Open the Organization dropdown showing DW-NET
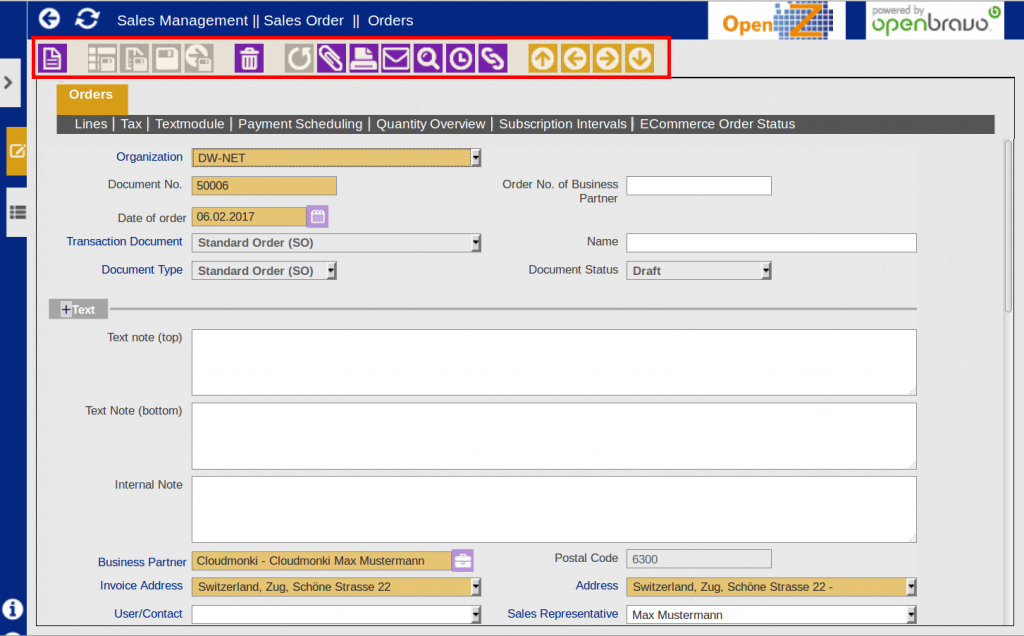Image resolution: width=1024 pixels, height=636 pixels. tap(336, 157)
